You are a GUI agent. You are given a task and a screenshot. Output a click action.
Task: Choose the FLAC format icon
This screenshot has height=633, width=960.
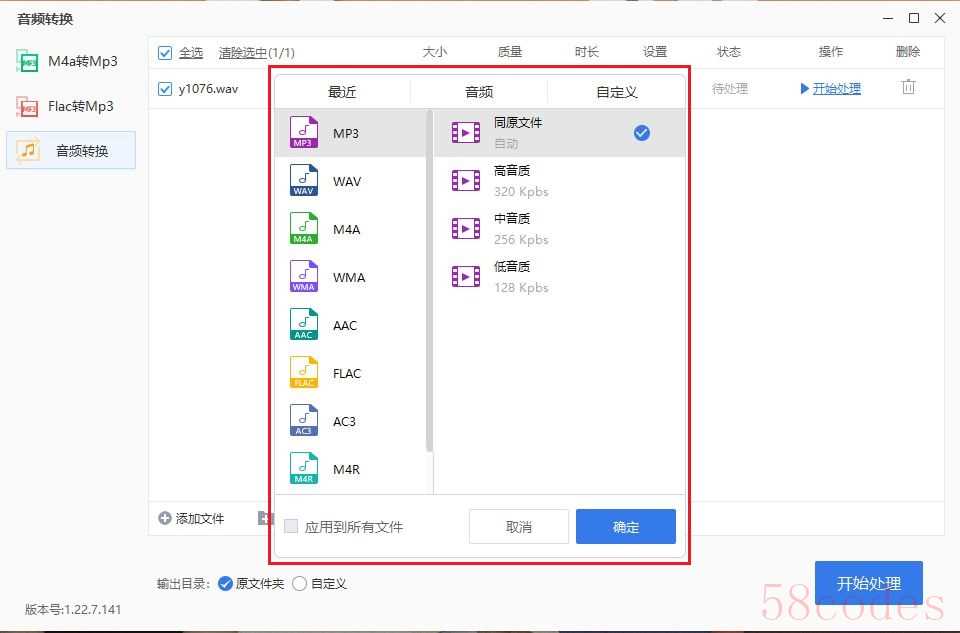pyautogui.click(x=304, y=373)
